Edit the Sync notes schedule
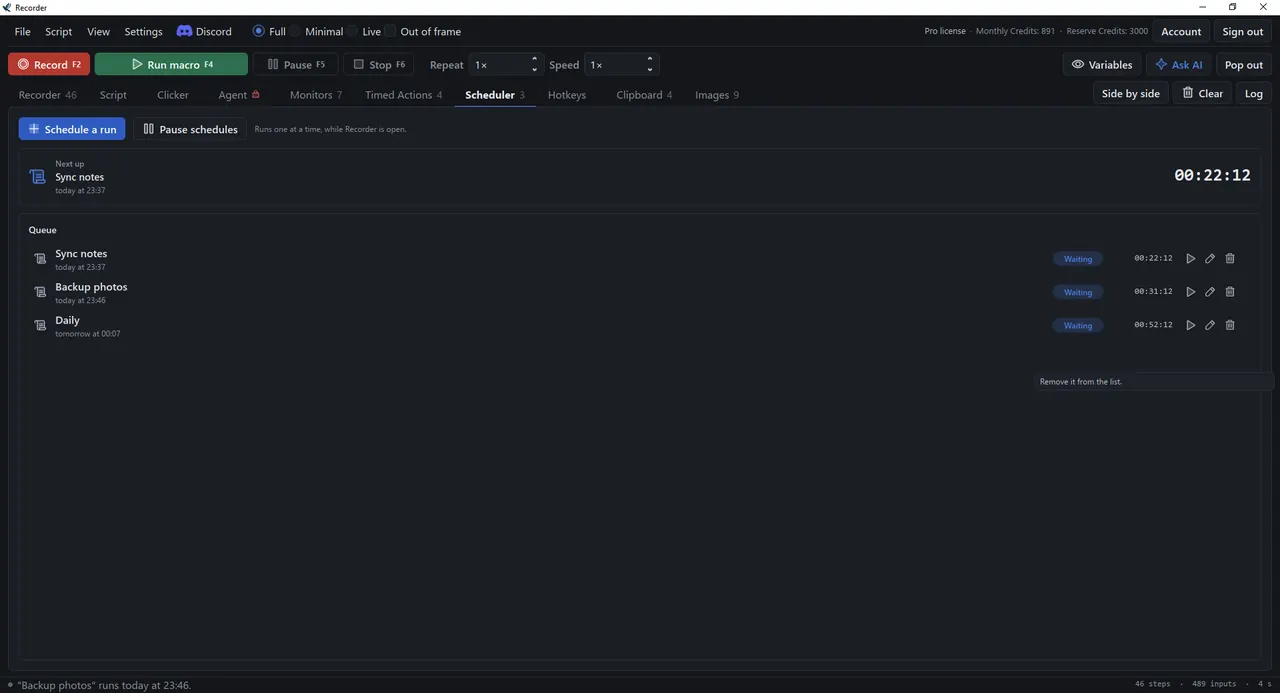This screenshot has width=1280, height=693. [x=1210, y=259]
